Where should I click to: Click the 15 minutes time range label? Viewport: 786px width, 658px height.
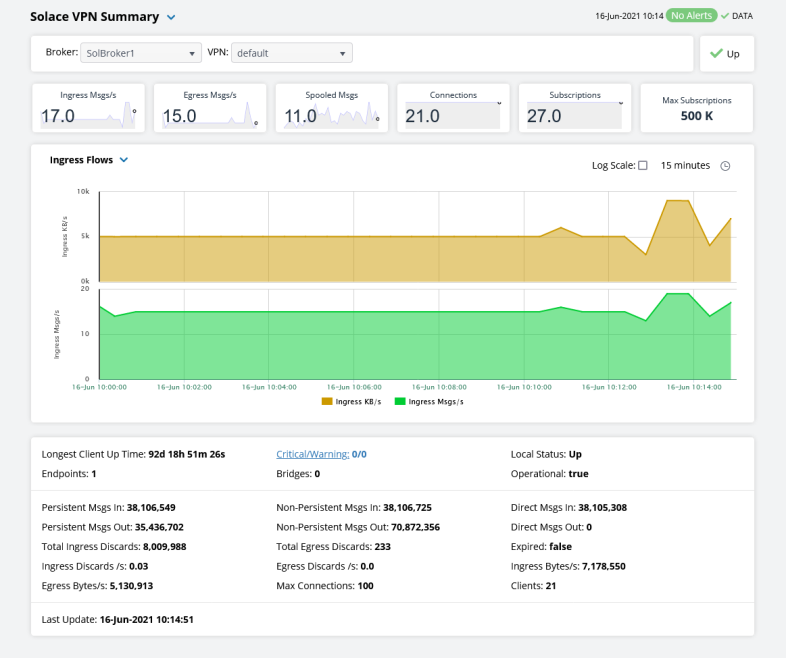(685, 166)
